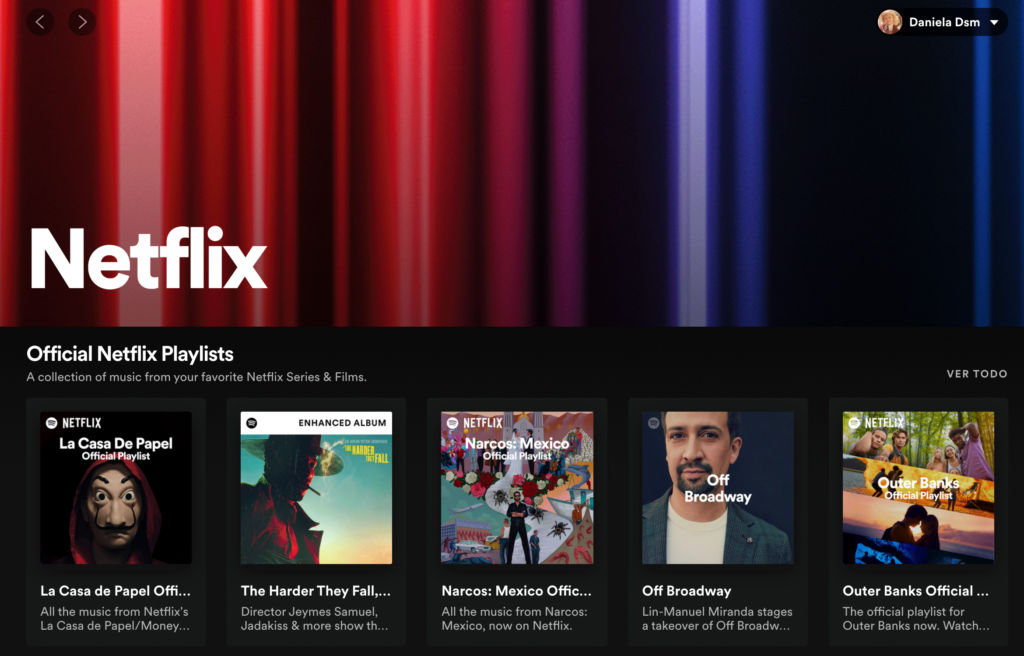1024x656 pixels.
Task: Click the large Netflix hub title
Action: [x=148, y=258]
